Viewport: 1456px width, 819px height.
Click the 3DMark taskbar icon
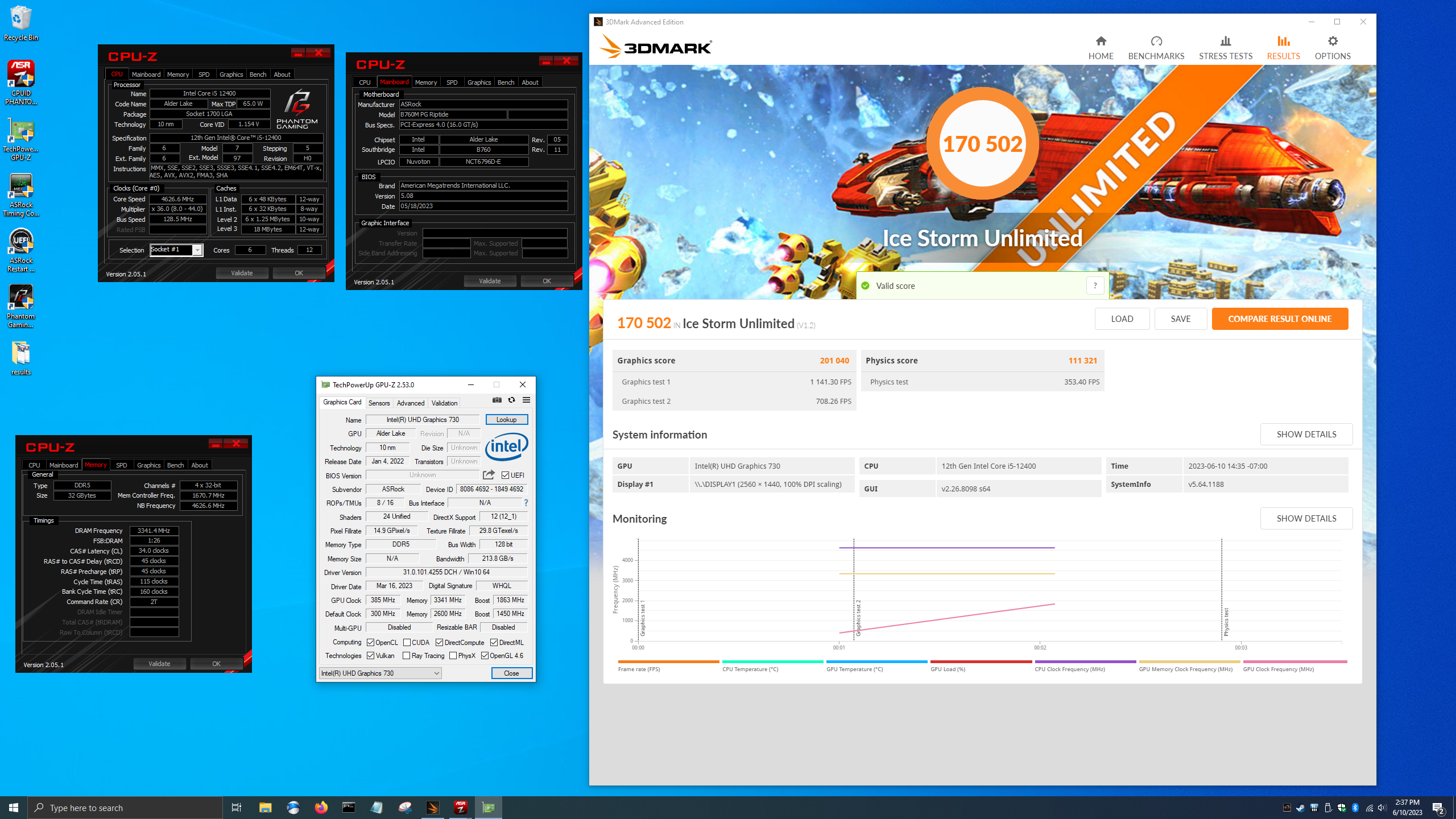point(432,808)
